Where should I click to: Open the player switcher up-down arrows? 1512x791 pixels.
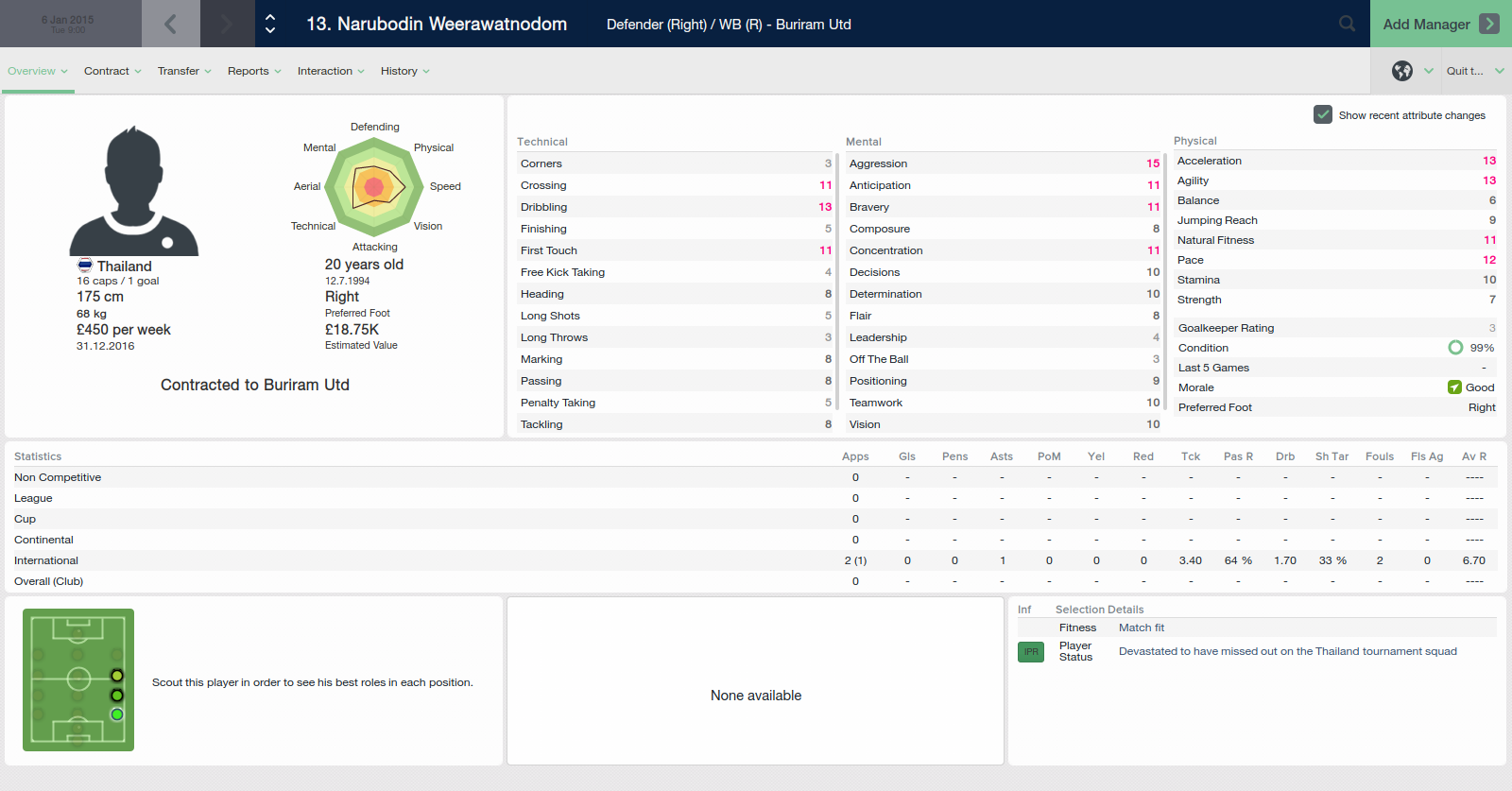[270, 24]
